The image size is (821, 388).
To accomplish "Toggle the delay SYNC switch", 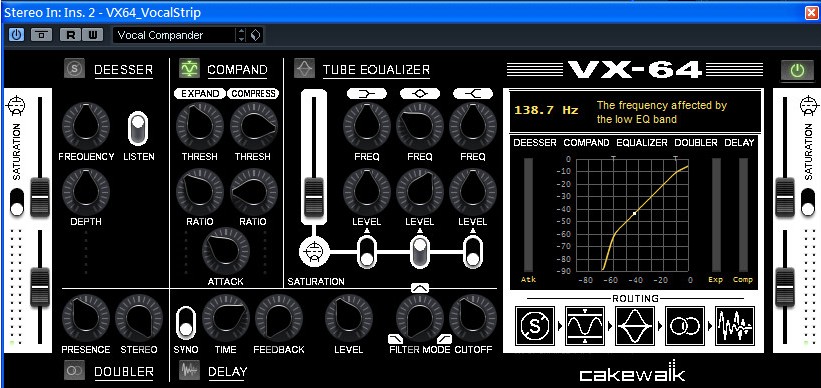I will (185, 323).
